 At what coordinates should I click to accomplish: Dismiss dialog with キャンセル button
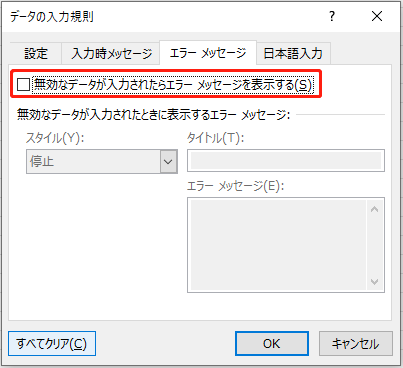click(356, 343)
